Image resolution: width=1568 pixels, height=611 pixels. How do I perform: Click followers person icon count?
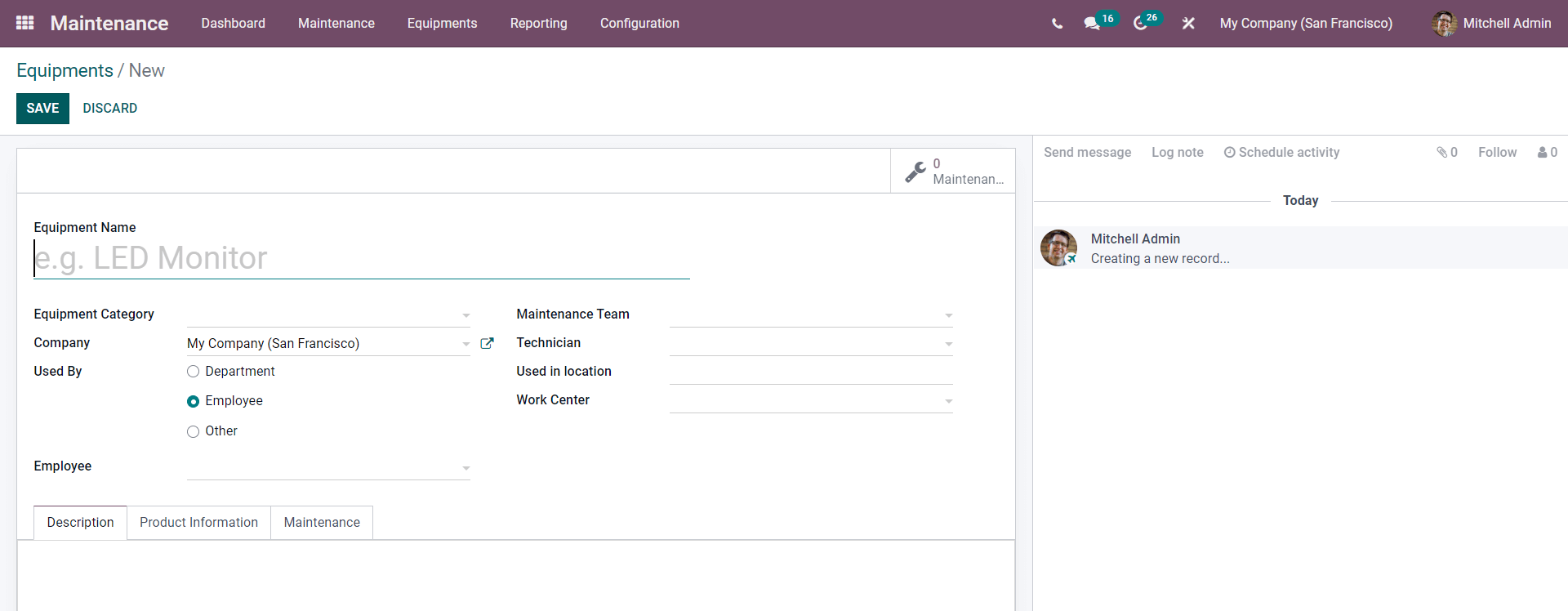pyautogui.click(x=1548, y=152)
